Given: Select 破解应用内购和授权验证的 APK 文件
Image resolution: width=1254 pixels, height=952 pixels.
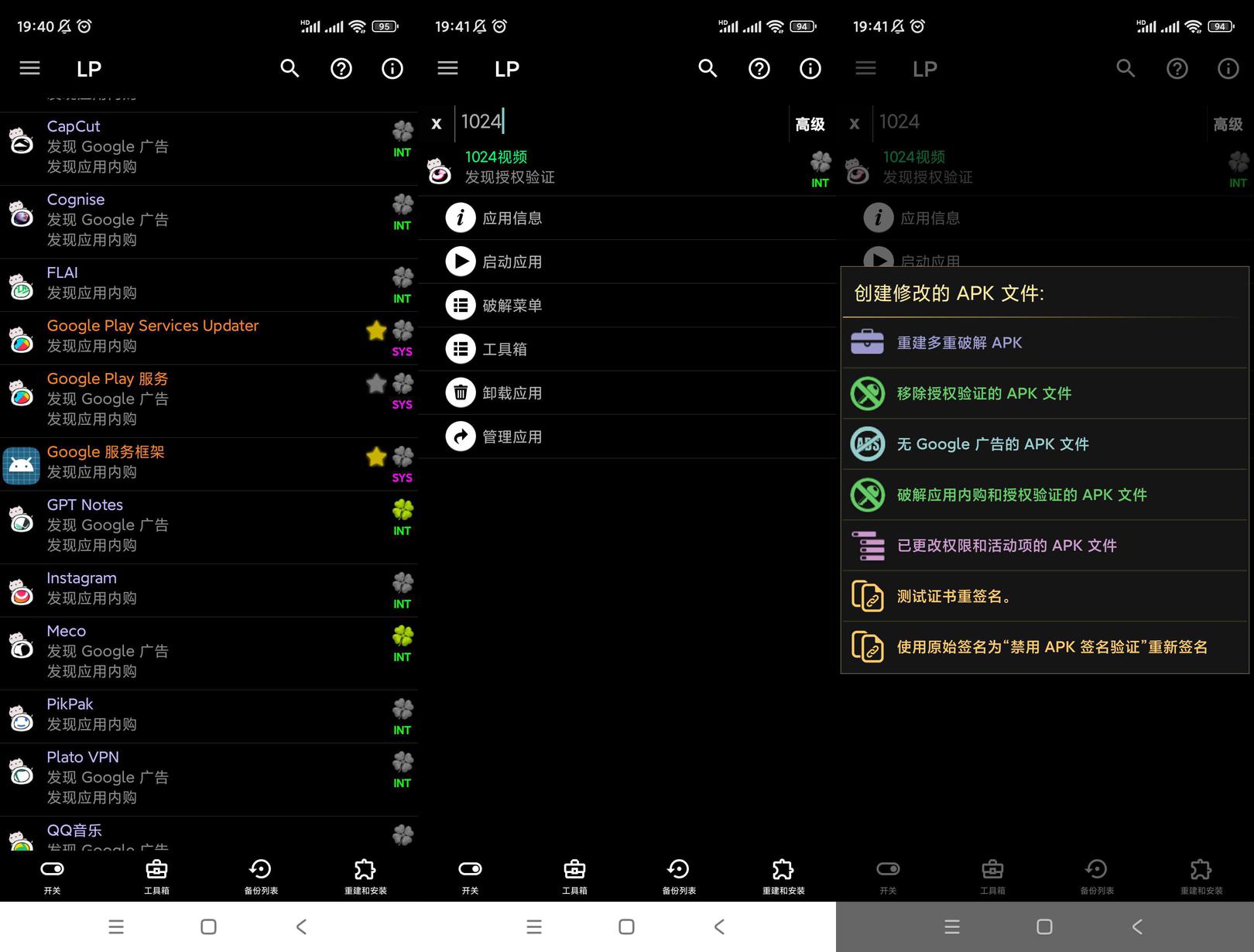Looking at the screenshot, I should tap(1045, 495).
